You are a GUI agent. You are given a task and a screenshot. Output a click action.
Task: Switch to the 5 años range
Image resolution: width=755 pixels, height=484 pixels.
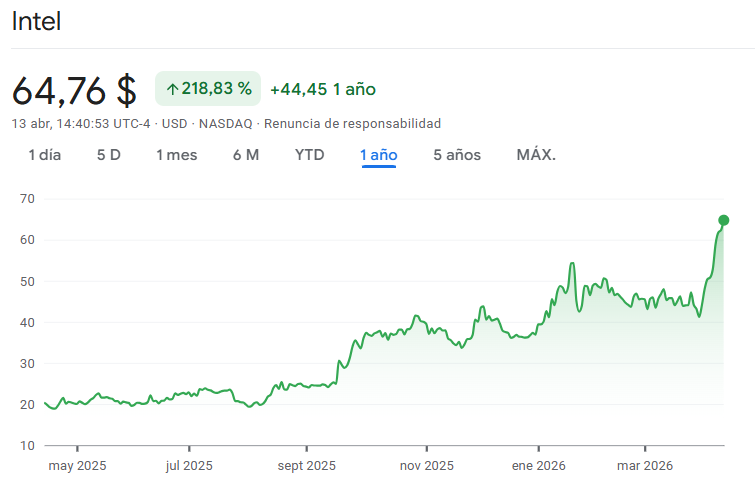457,155
